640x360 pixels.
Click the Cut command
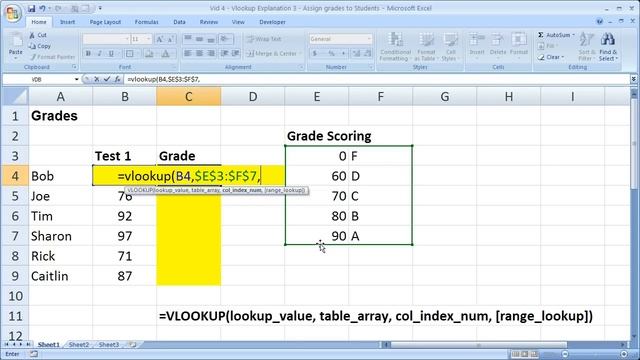tap(38, 36)
